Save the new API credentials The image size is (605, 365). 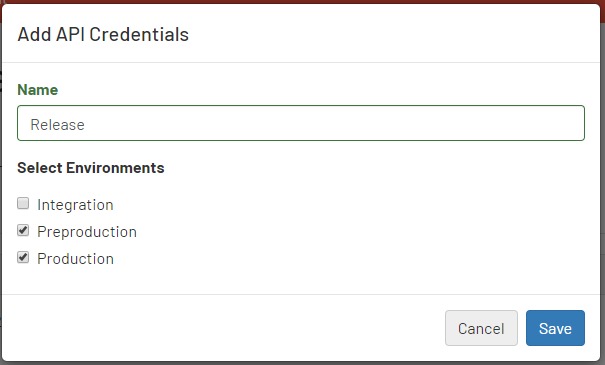[555, 328]
